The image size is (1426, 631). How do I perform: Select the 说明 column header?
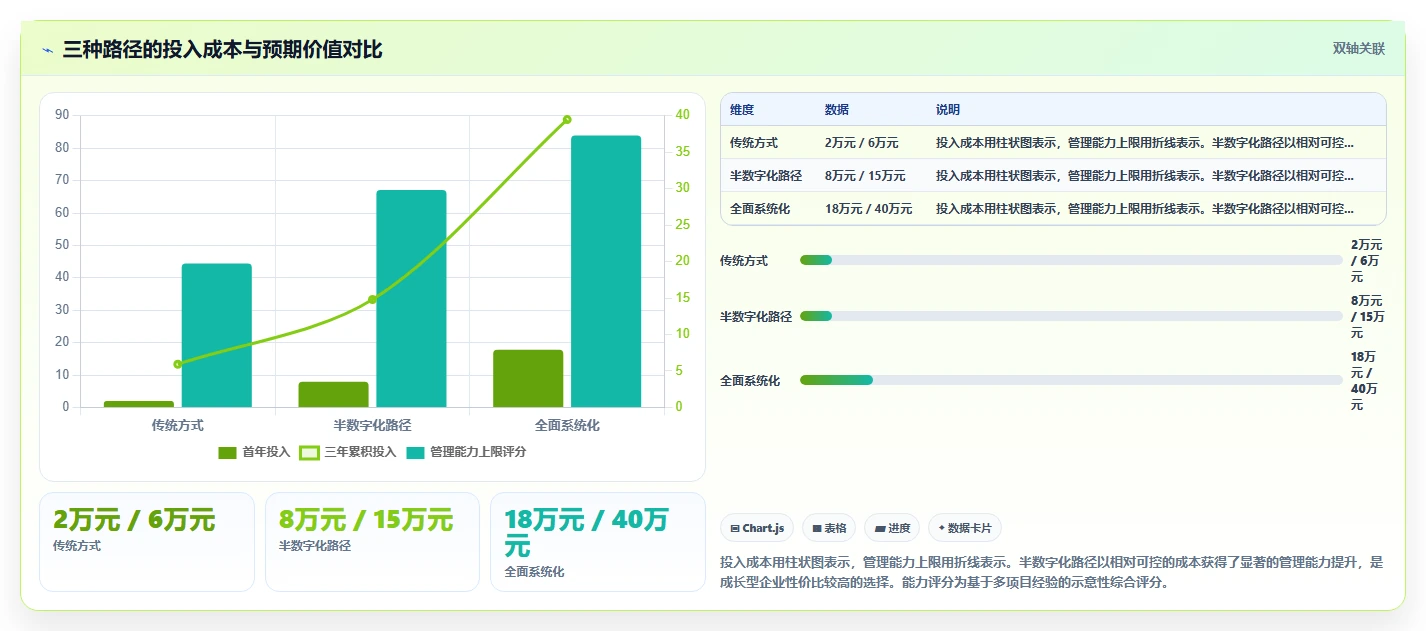[x=948, y=110]
